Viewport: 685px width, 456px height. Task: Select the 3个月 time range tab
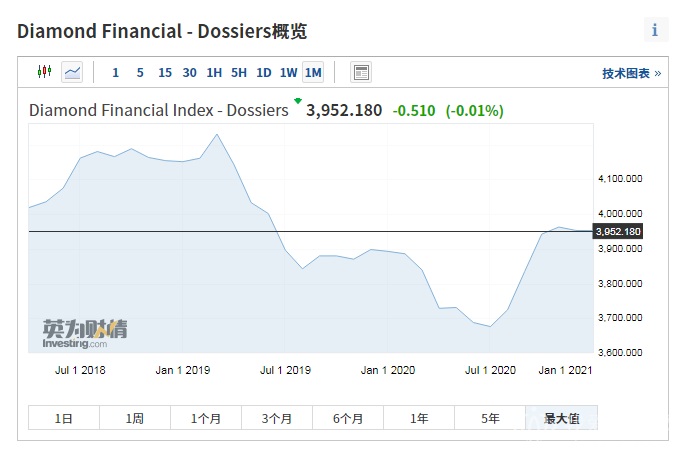tap(277, 418)
